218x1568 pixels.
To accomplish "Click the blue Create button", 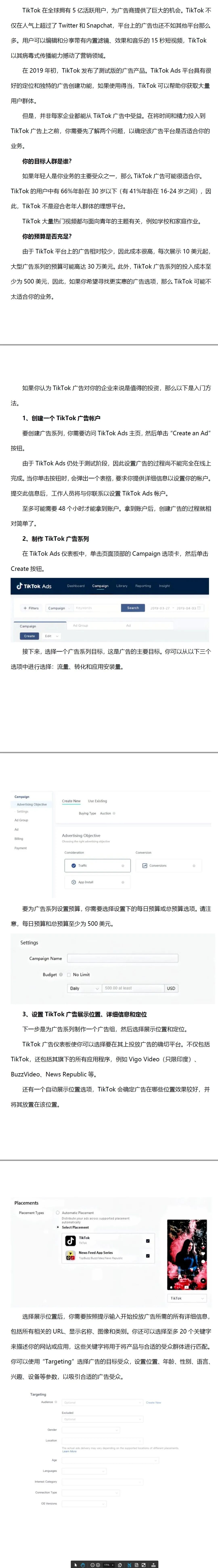I will pos(29,636).
